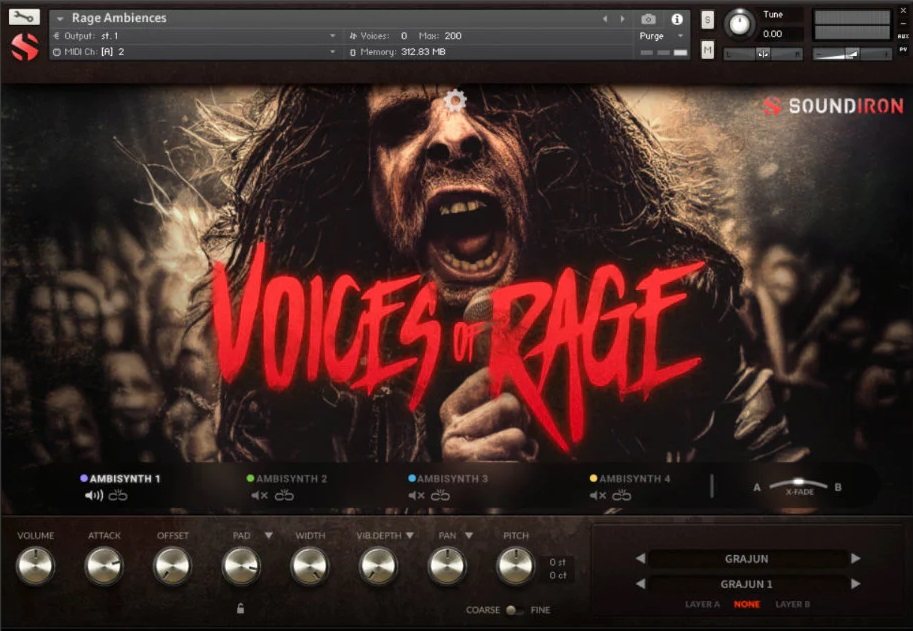Toggle the Ambisynth 3 link icon
Image resolution: width=913 pixels, height=631 pixels.
pos(440,495)
